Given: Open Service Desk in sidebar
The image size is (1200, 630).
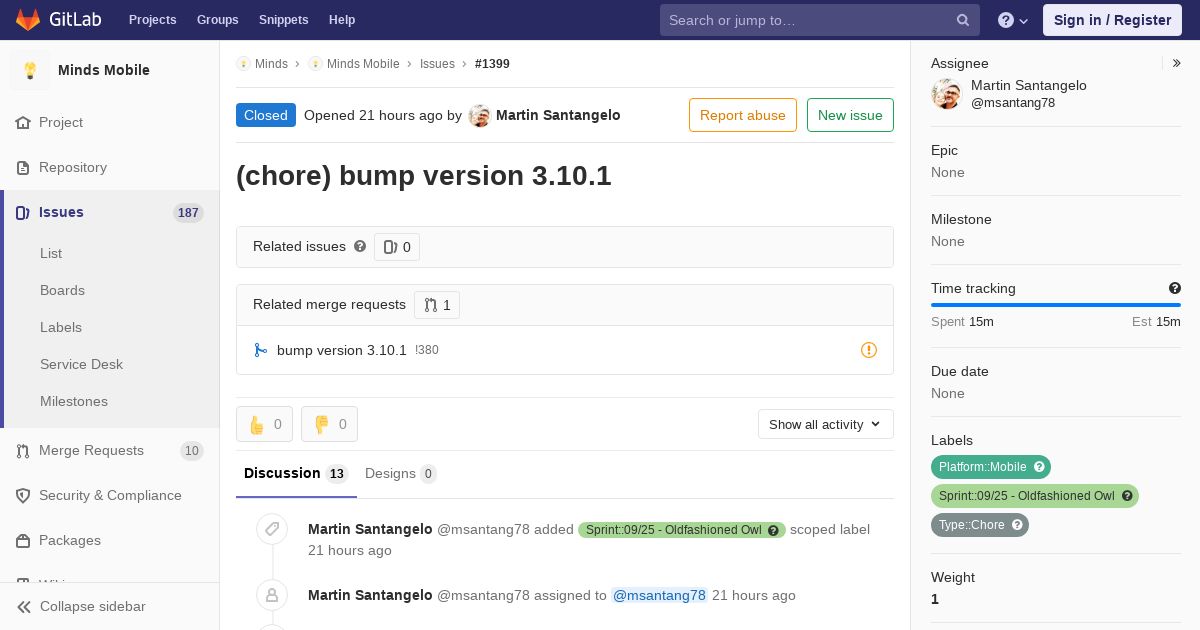Looking at the screenshot, I should point(81,364).
